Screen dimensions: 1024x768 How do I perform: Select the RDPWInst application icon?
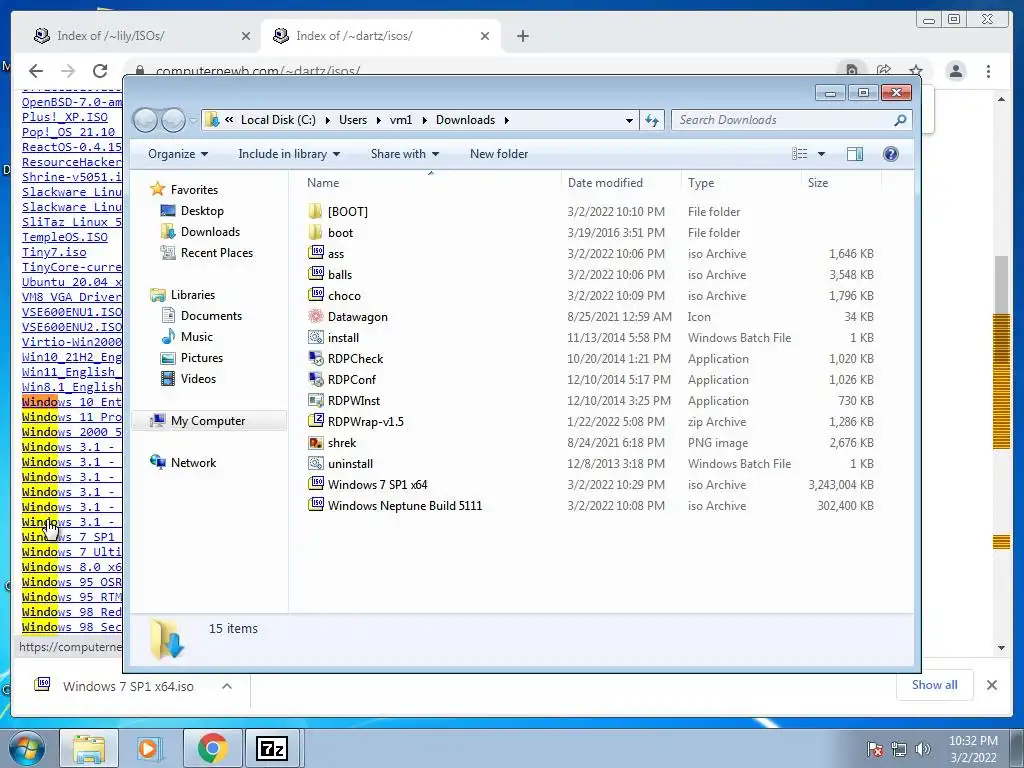point(315,400)
